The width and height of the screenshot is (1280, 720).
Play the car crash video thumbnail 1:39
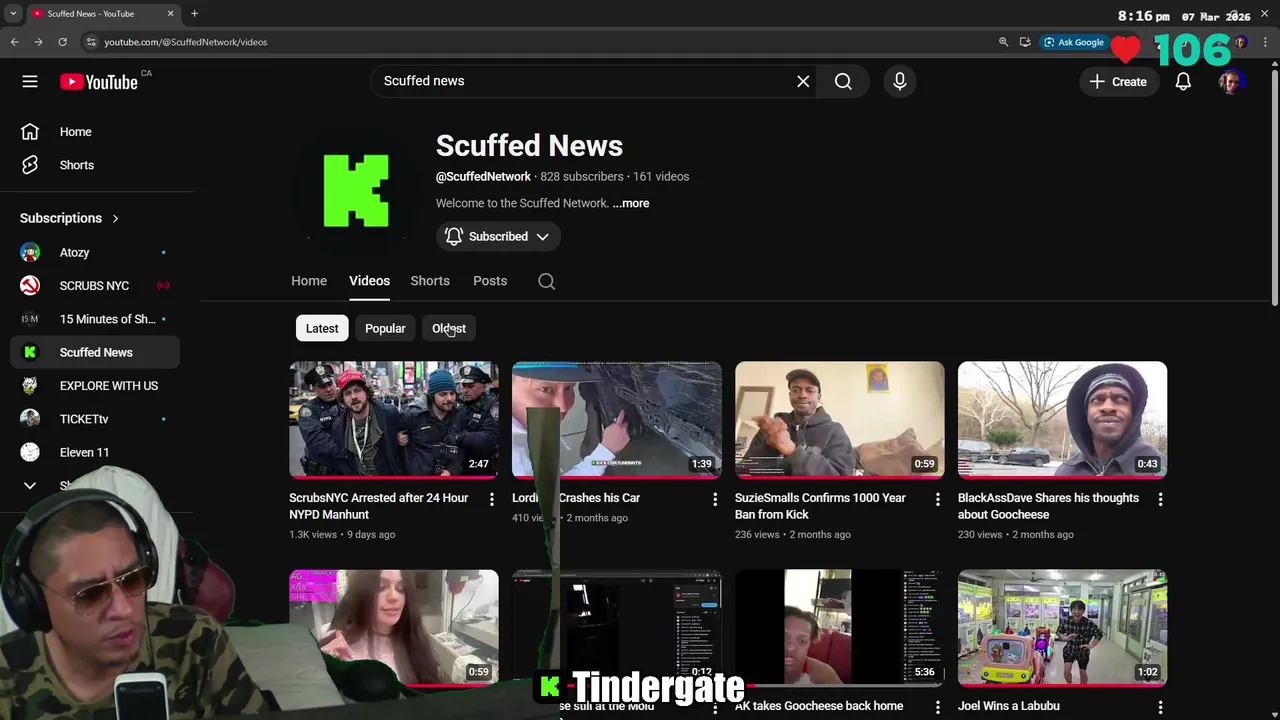(617, 419)
